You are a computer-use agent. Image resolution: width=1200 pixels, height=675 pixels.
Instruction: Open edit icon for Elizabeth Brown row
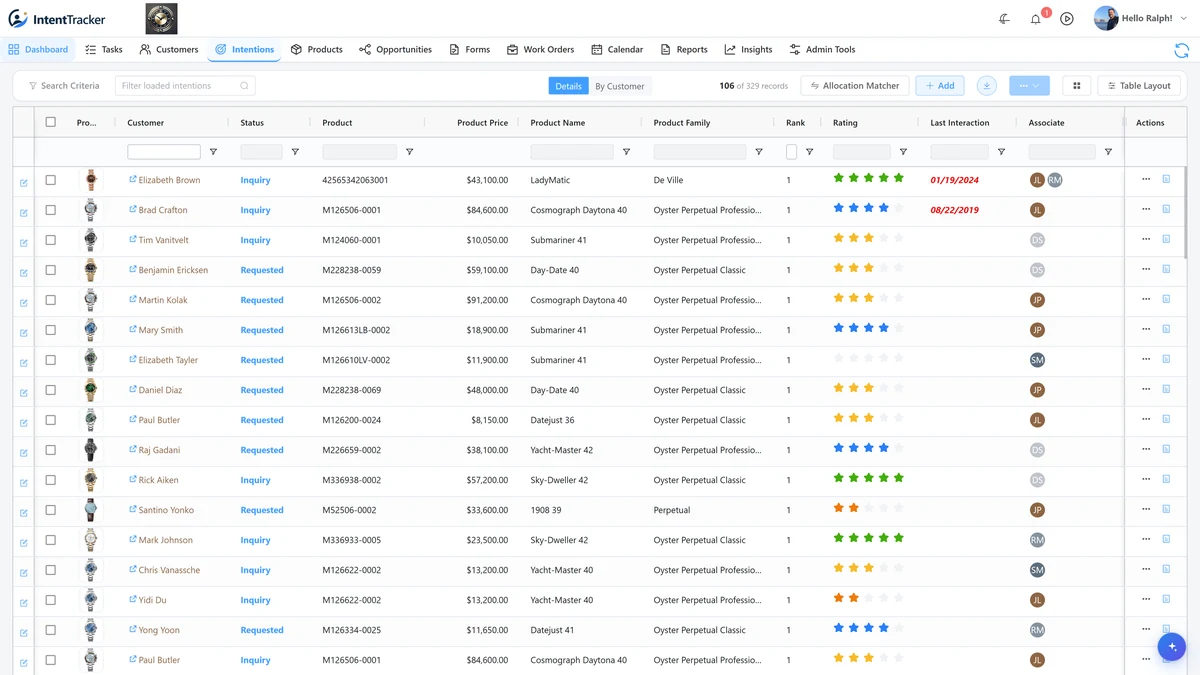(x=24, y=182)
